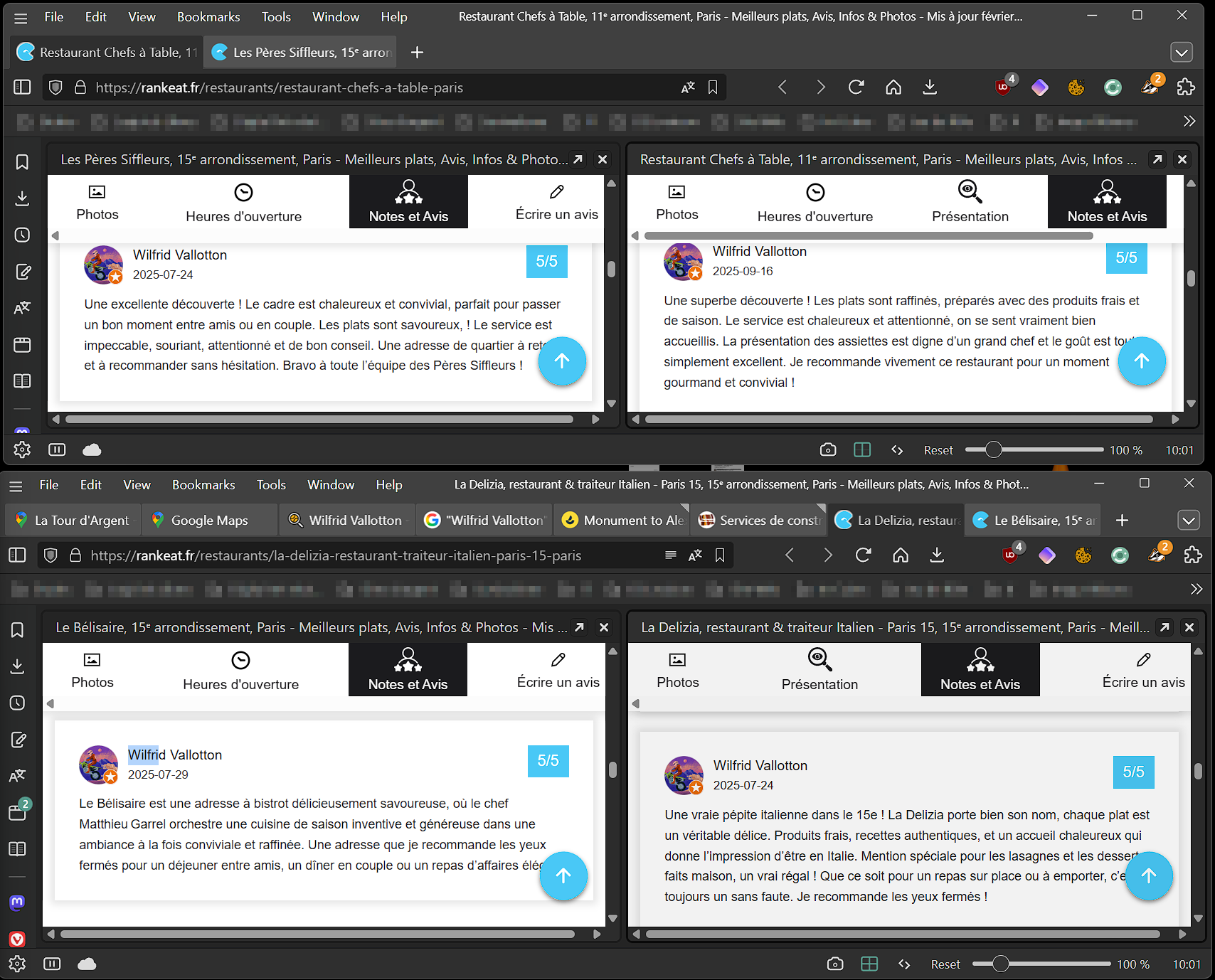Click the zoom slider handle in top status bar
The image size is (1215, 980).
coord(994,450)
